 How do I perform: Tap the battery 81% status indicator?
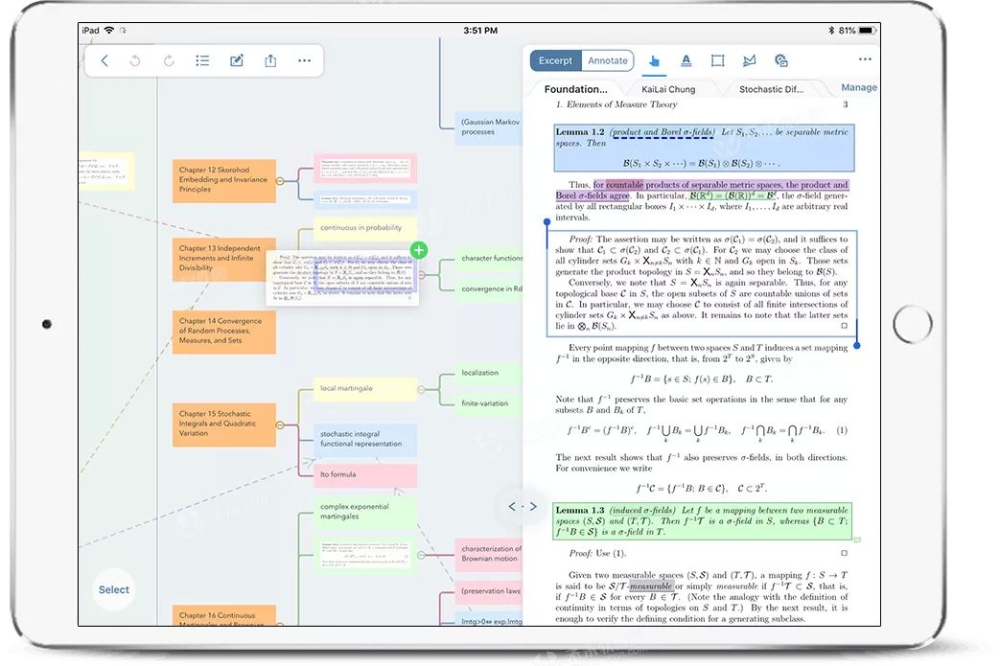coord(857,30)
